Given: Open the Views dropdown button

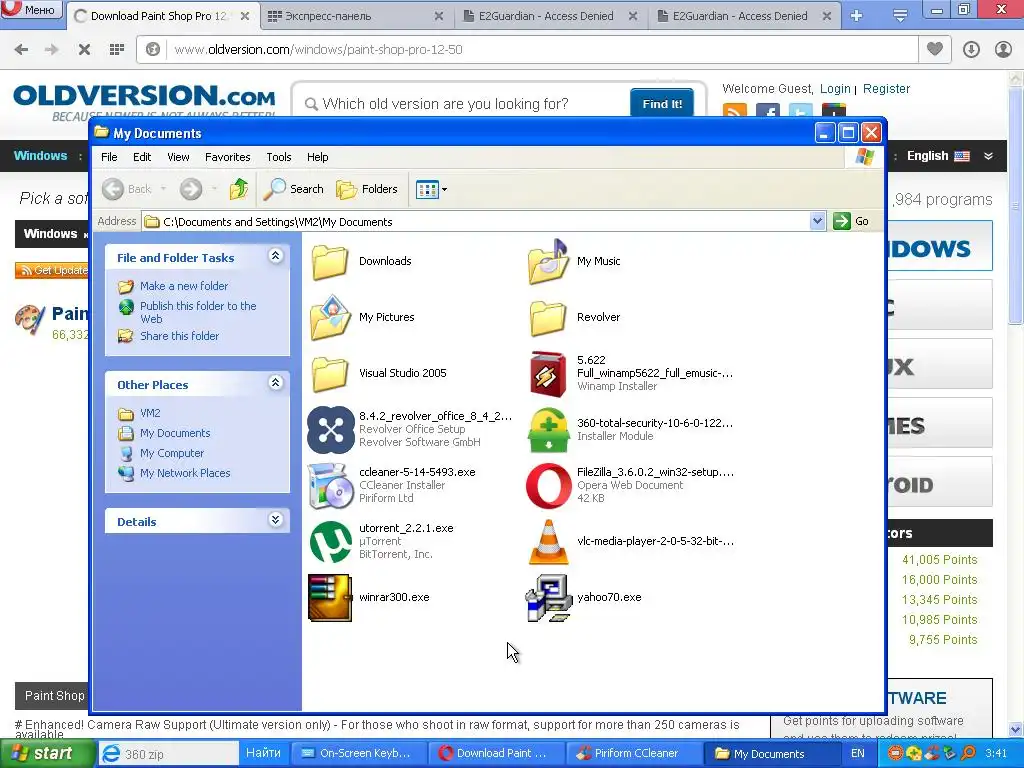Looking at the screenshot, I should [x=431, y=189].
